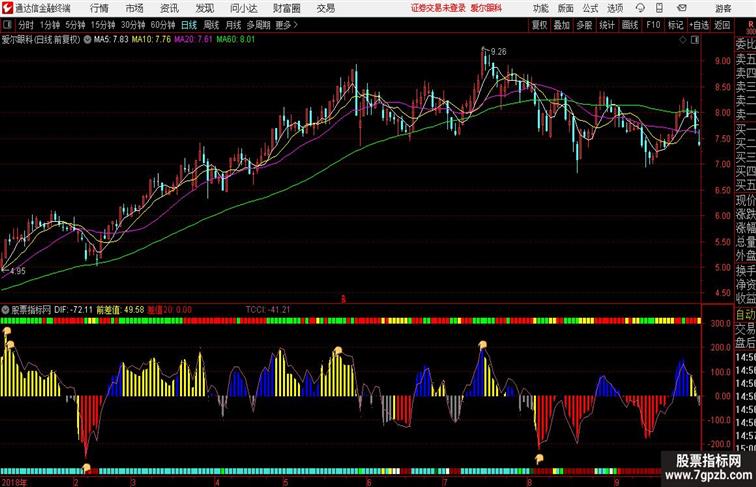Click the 通达信 app logo icon
The width and height of the screenshot is (756, 487).
pos(7,8)
